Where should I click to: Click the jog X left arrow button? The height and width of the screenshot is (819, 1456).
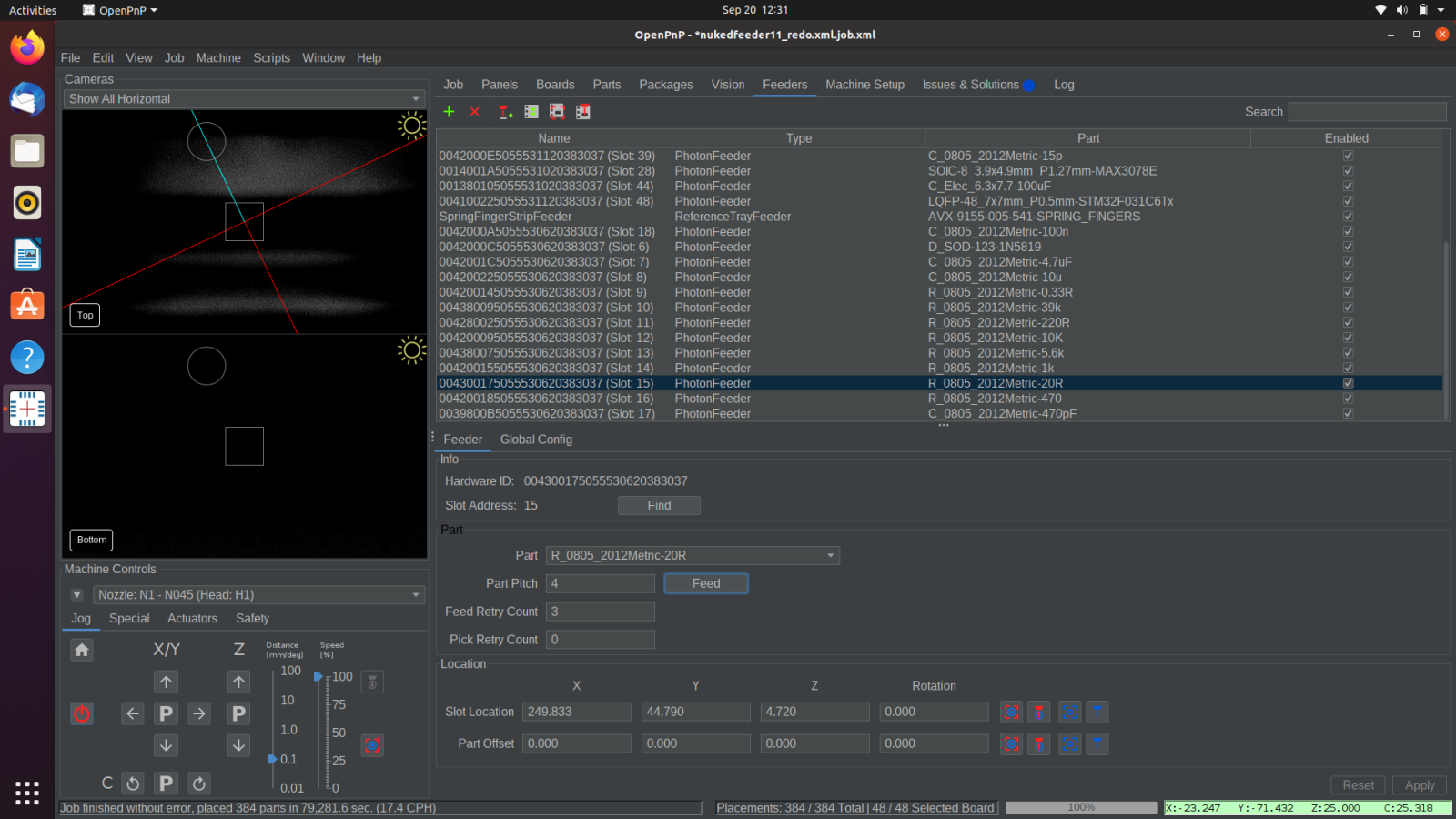[x=133, y=713]
